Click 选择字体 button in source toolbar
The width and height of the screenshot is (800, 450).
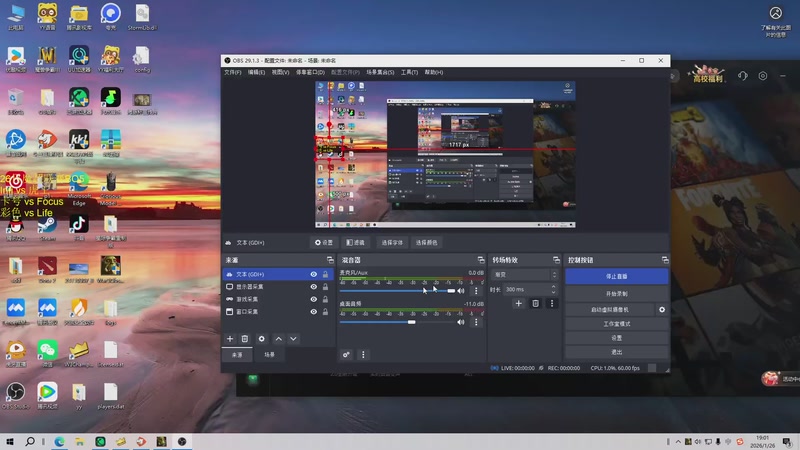(x=392, y=243)
